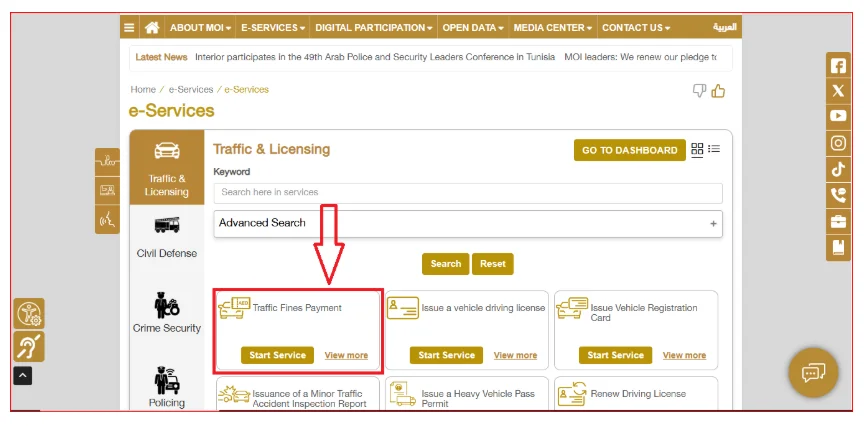Viewport: 866px width, 426px height.
Task: Click the book icon in sidebar
Action: (838, 248)
